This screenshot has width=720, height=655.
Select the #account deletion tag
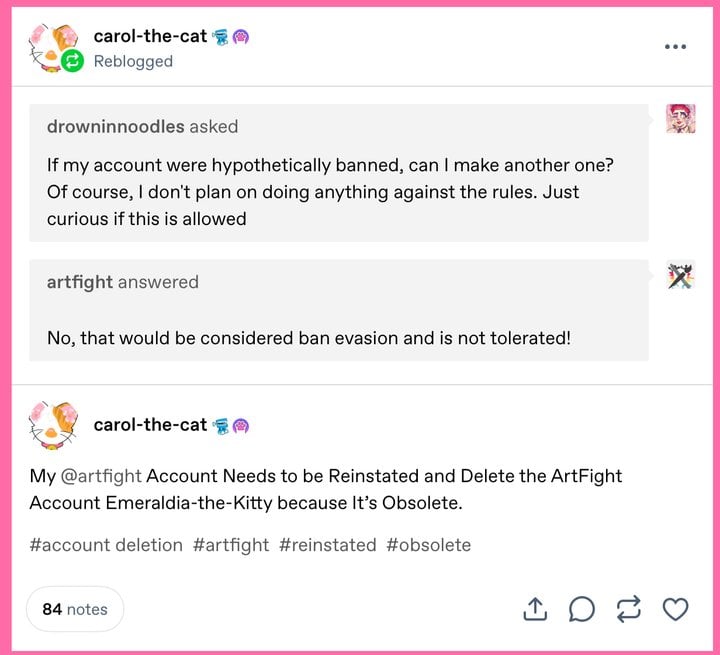(106, 545)
